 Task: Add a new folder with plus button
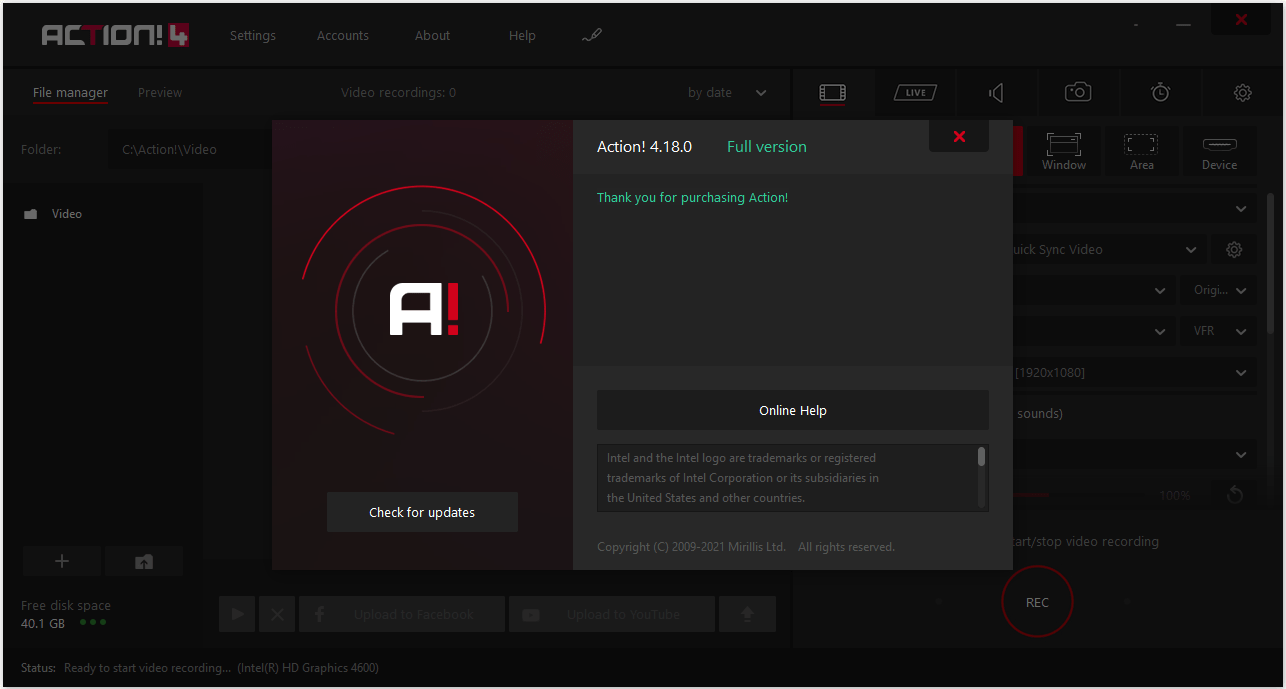[x=61, y=561]
